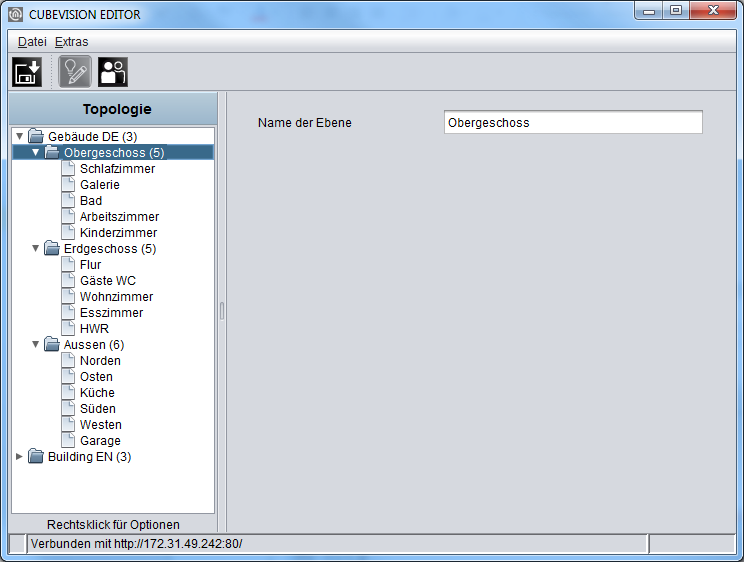This screenshot has width=744, height=562.
Task: Click the Arbeitszimmer page icon
Action: 68,216
